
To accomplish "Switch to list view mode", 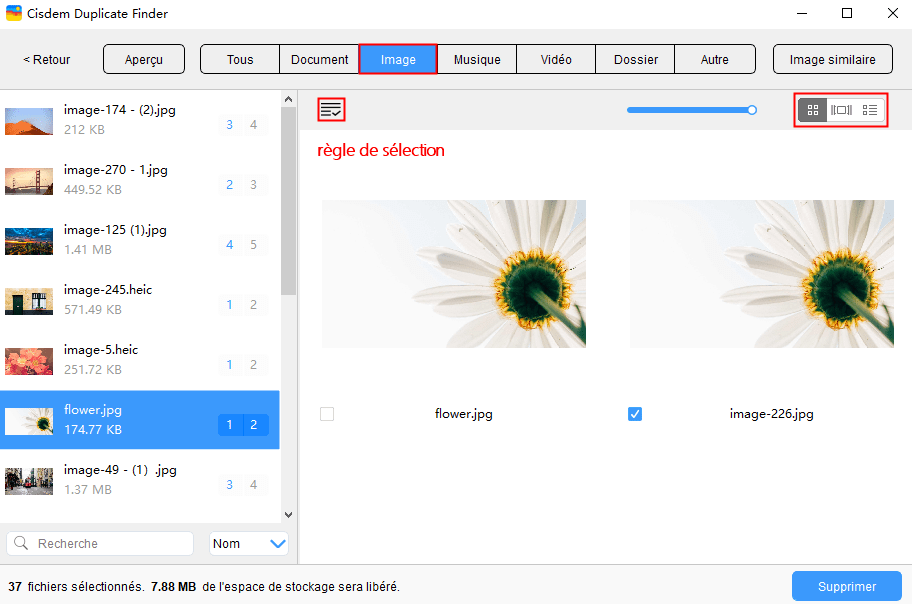I will [869, 110].
